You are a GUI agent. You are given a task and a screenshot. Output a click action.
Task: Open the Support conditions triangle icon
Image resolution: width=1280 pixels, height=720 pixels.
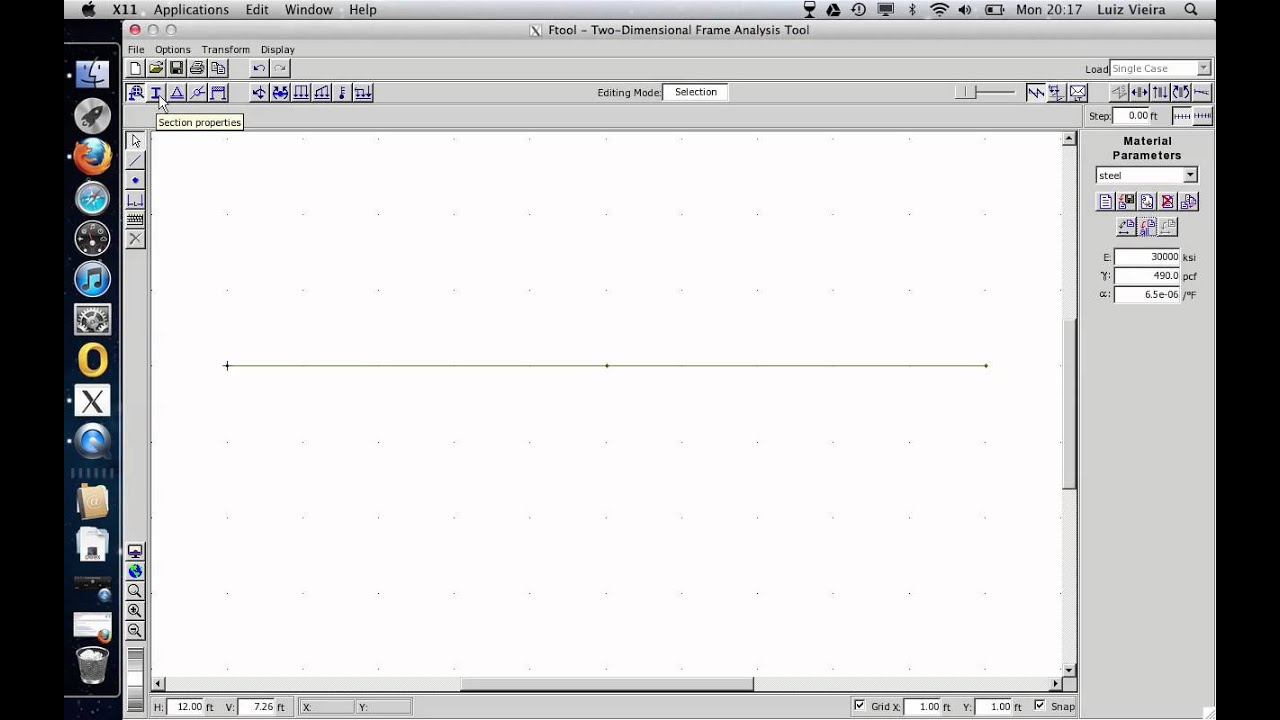pos(177,93)
